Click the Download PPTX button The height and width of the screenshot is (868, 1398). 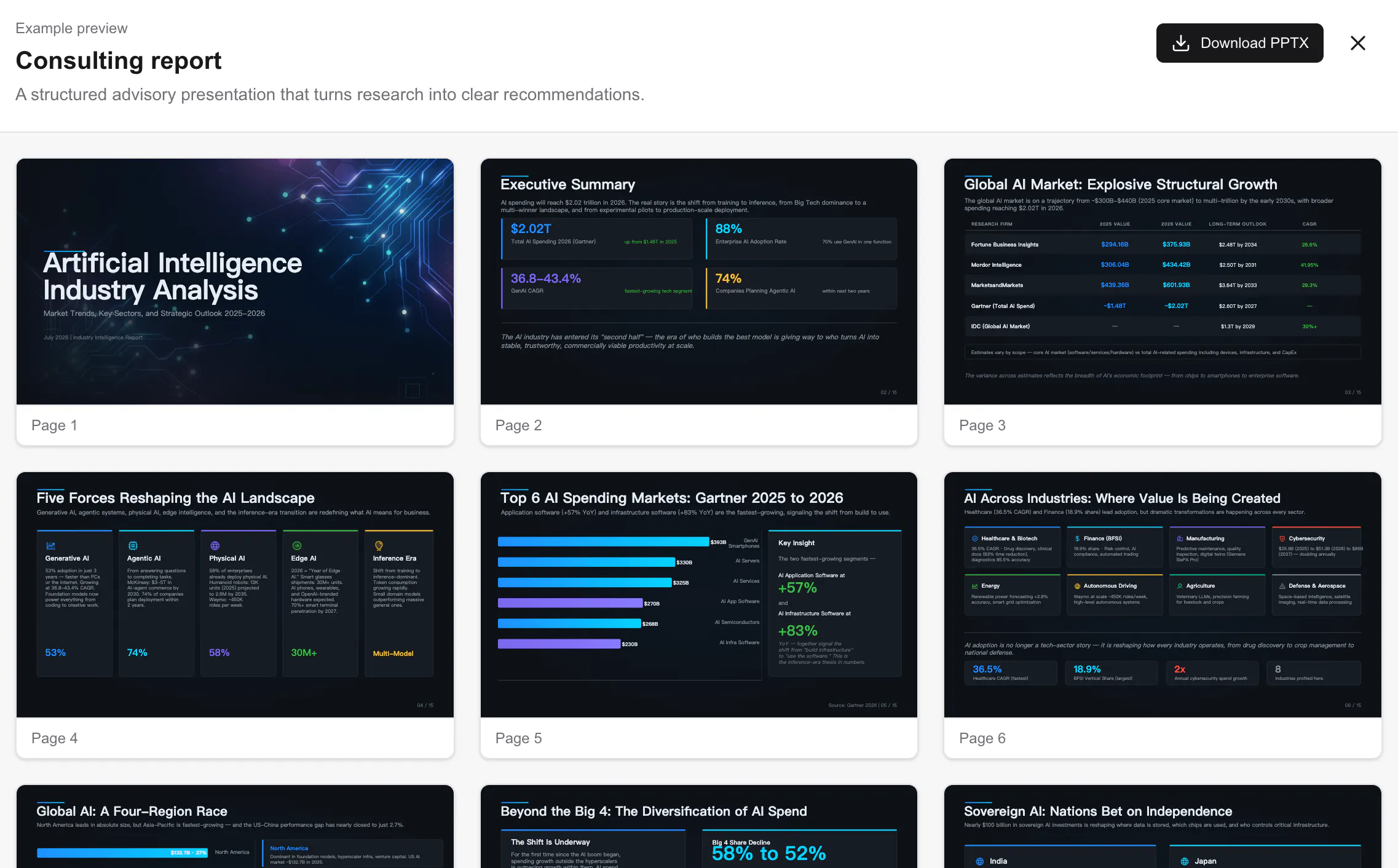pos(1239,43)
